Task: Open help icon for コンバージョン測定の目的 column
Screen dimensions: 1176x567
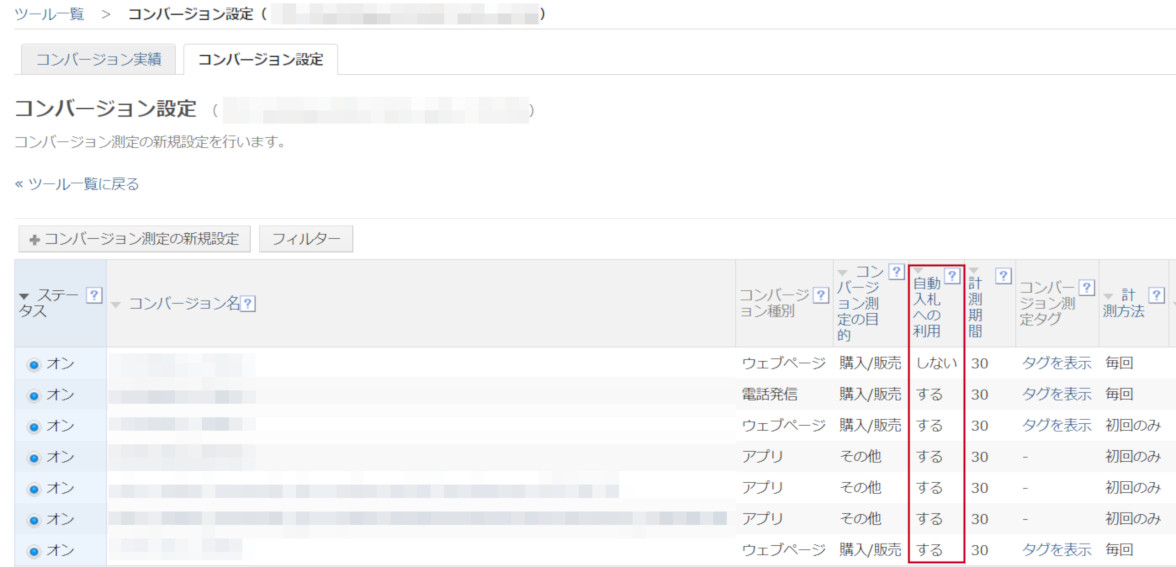Action: (896, 272)
